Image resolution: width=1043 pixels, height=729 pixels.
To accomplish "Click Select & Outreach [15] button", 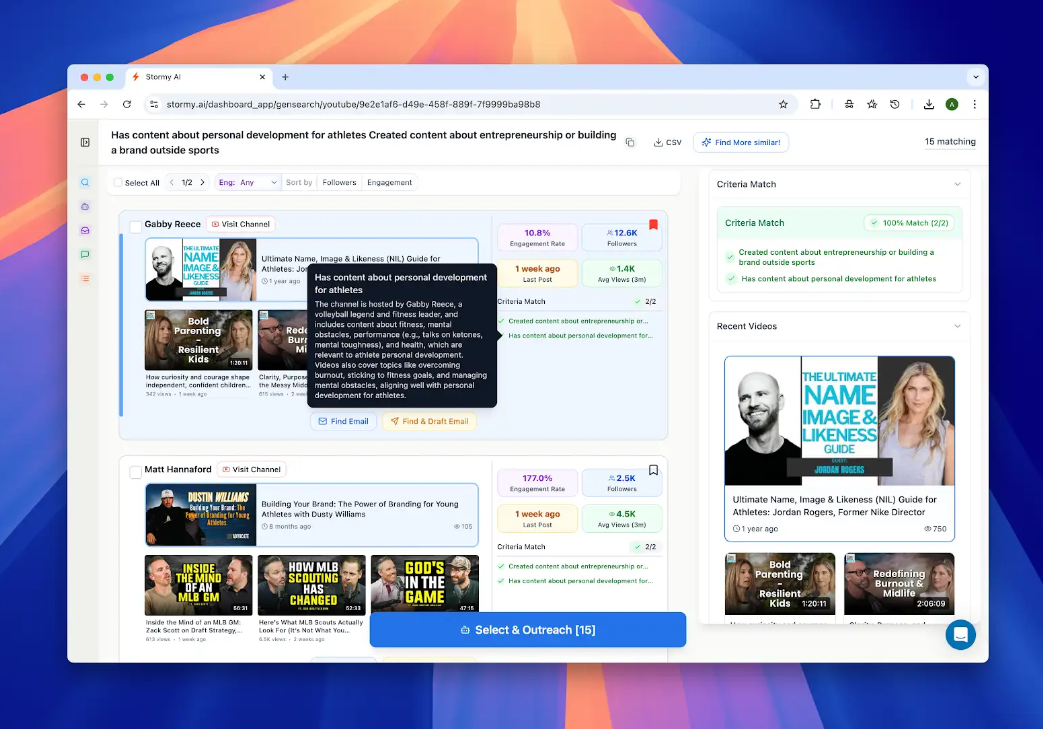I will coord(527,629).
